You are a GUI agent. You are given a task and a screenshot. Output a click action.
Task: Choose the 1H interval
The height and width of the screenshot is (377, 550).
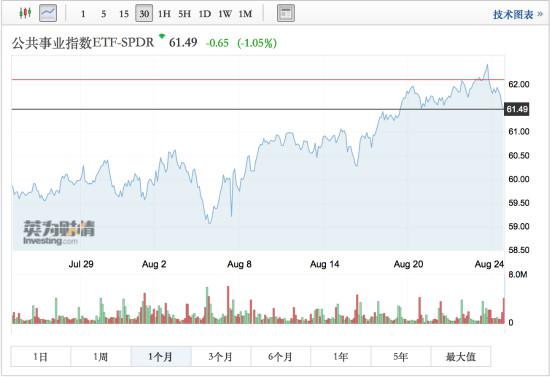click(x=164, y=14)
